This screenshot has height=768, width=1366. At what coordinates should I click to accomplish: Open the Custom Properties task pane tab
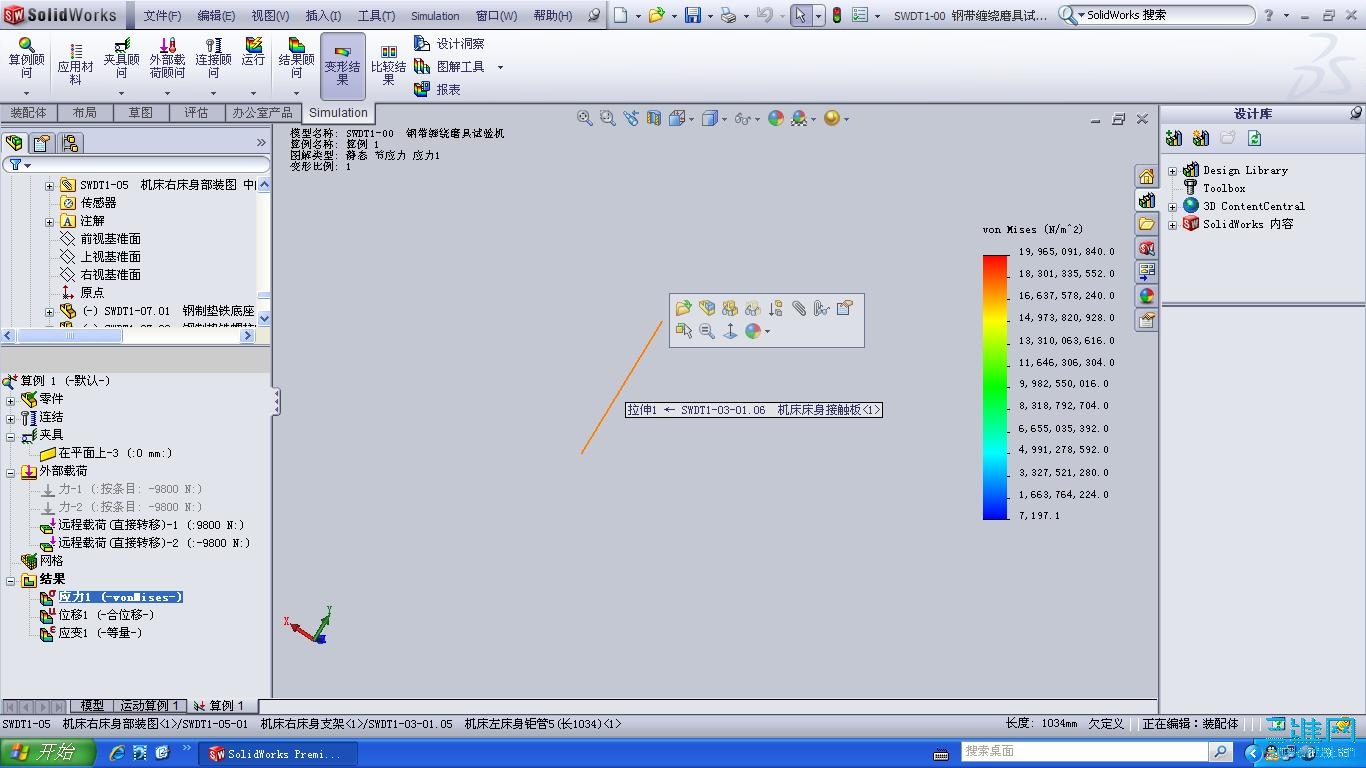click(x=1146, y=320)
